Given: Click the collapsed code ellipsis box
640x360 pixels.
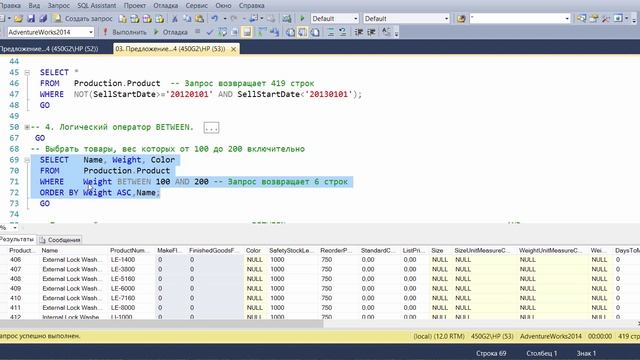Looking at the screenshot, I should (x=211, y=128).
